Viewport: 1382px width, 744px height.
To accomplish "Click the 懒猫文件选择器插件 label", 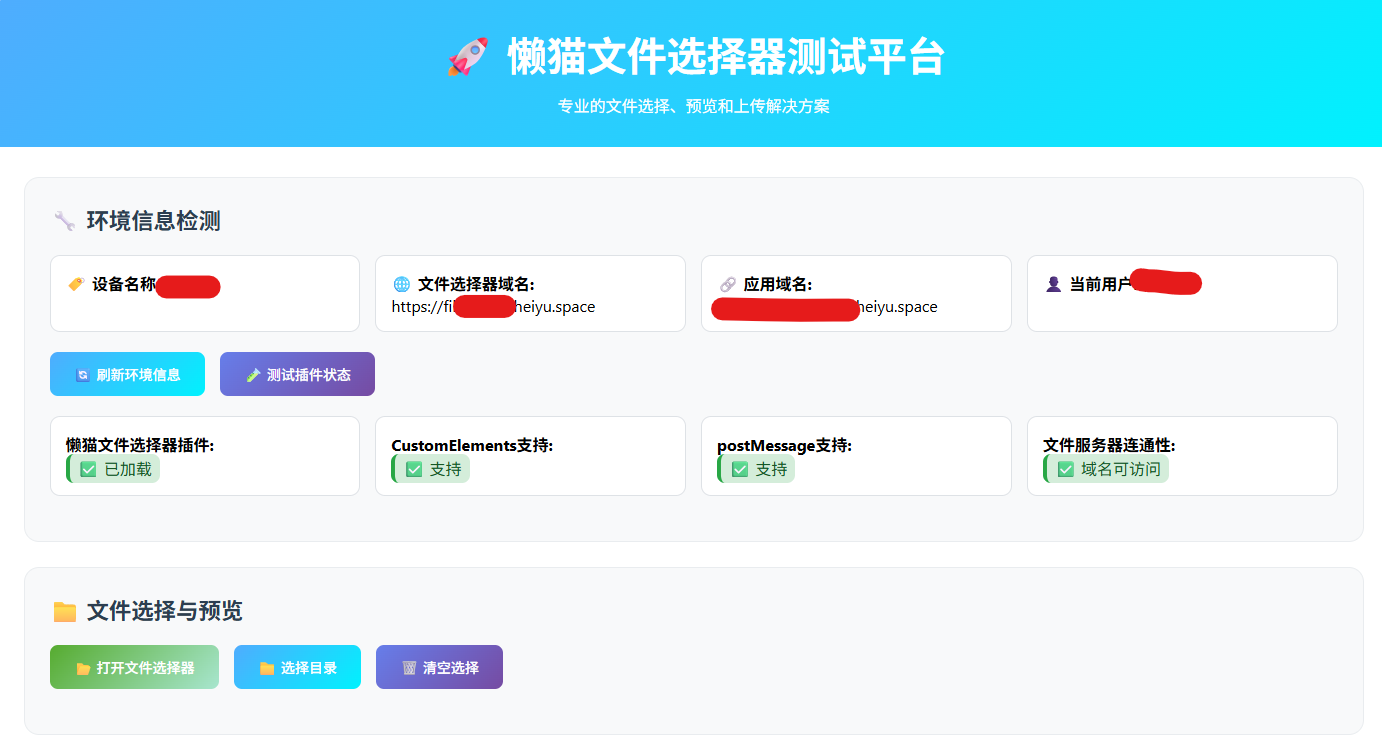I will click(140, 445).
